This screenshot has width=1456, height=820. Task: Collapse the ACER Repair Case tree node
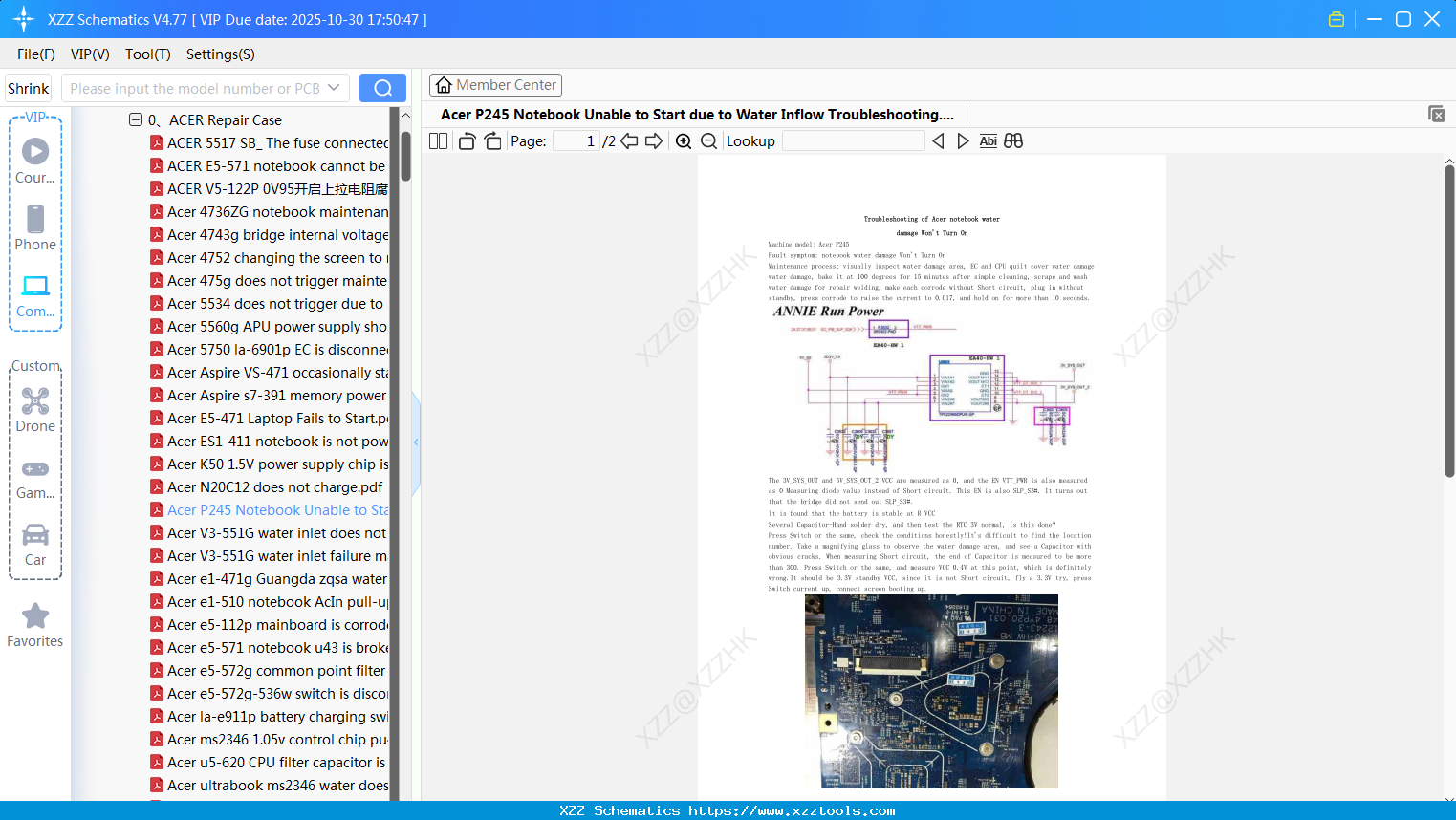[x=136, y=119]
